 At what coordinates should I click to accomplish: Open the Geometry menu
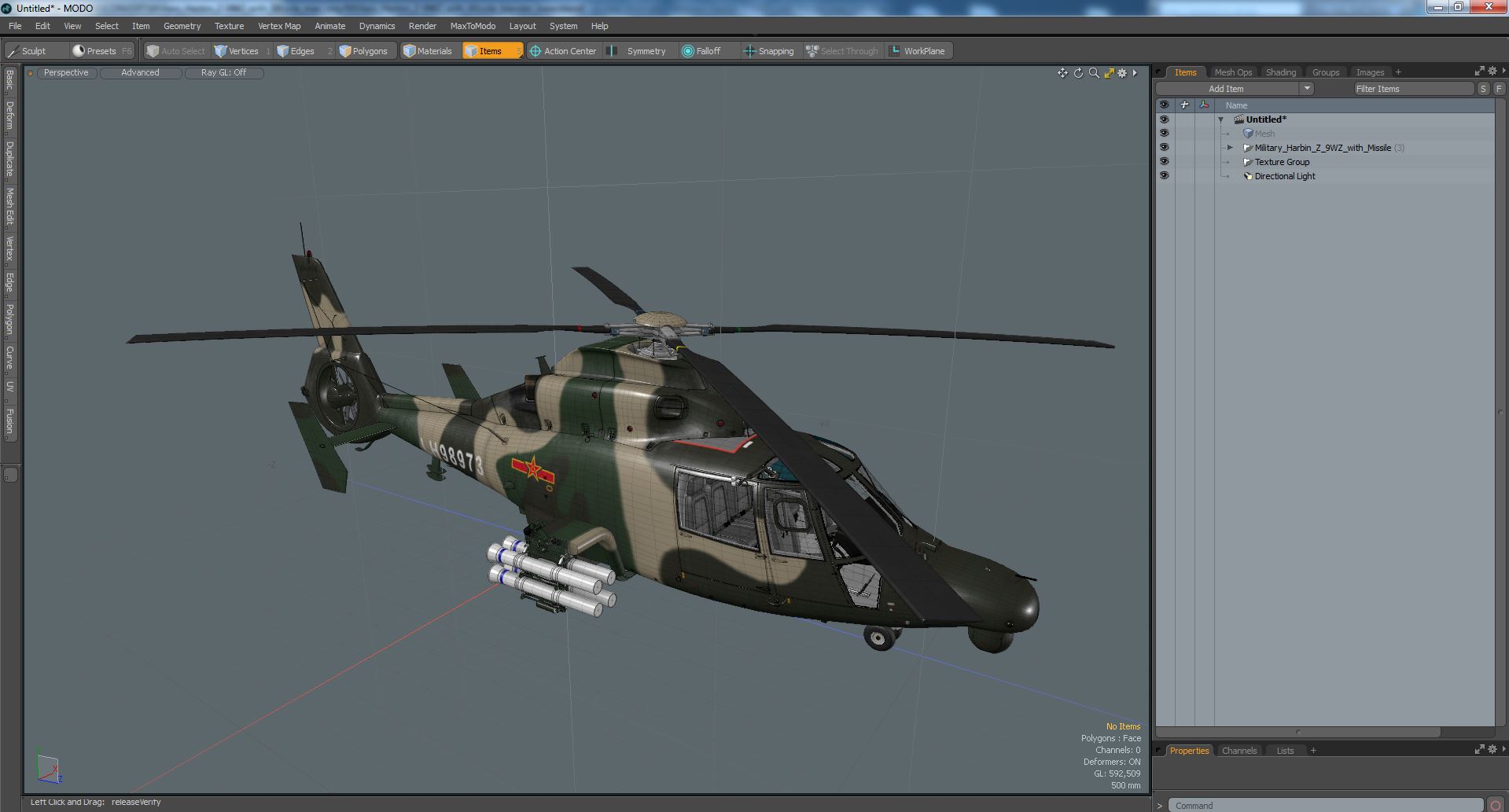tap(182, 26)
